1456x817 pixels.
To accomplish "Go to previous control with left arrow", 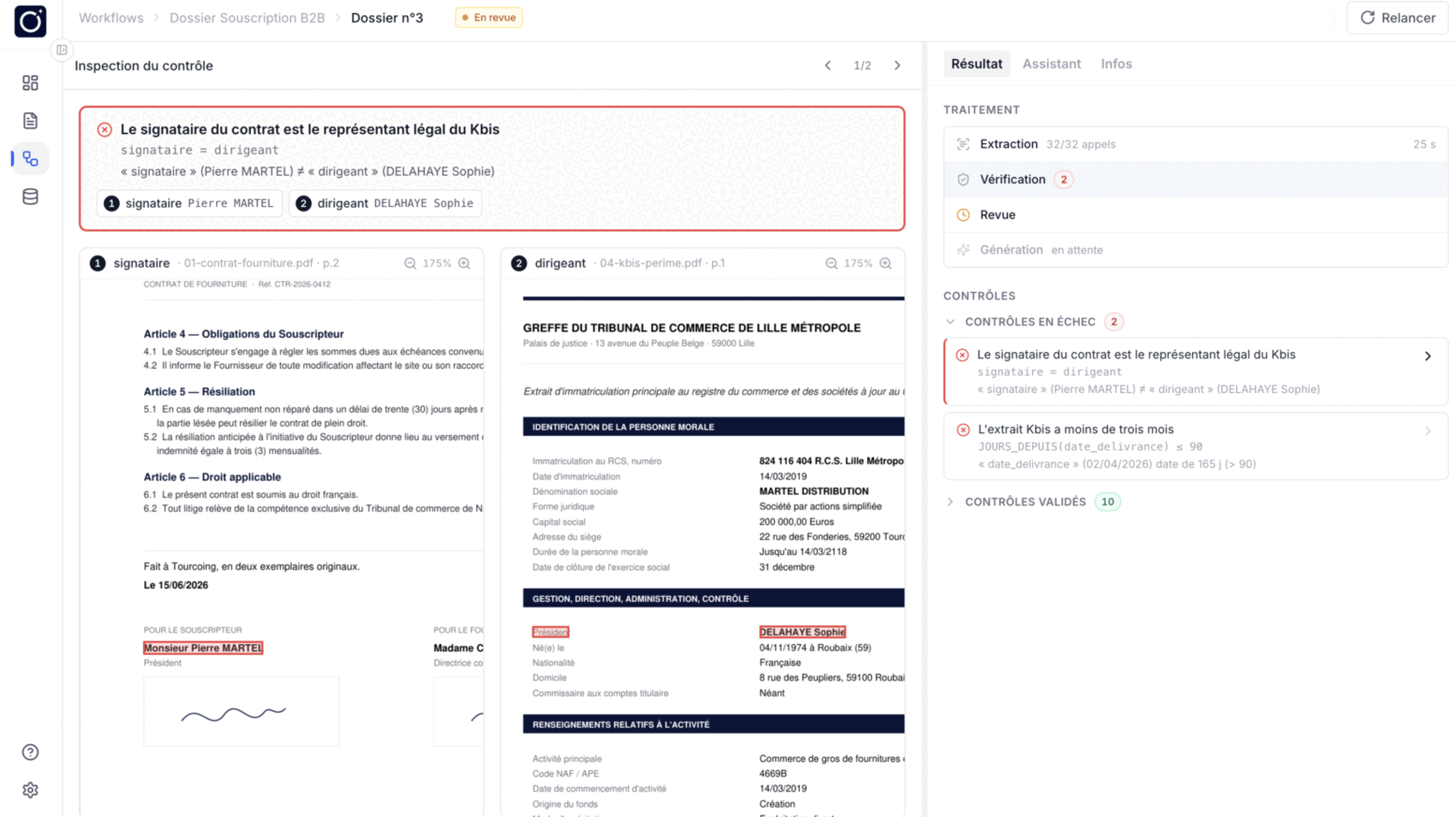I will pyautogui.click(x=827, y=65).
